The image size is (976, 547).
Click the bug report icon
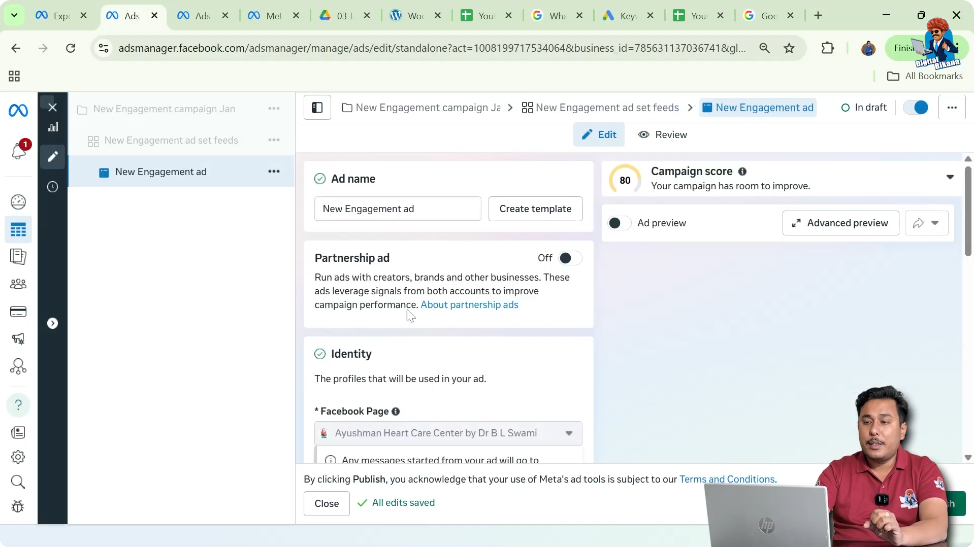coord(18,507)
